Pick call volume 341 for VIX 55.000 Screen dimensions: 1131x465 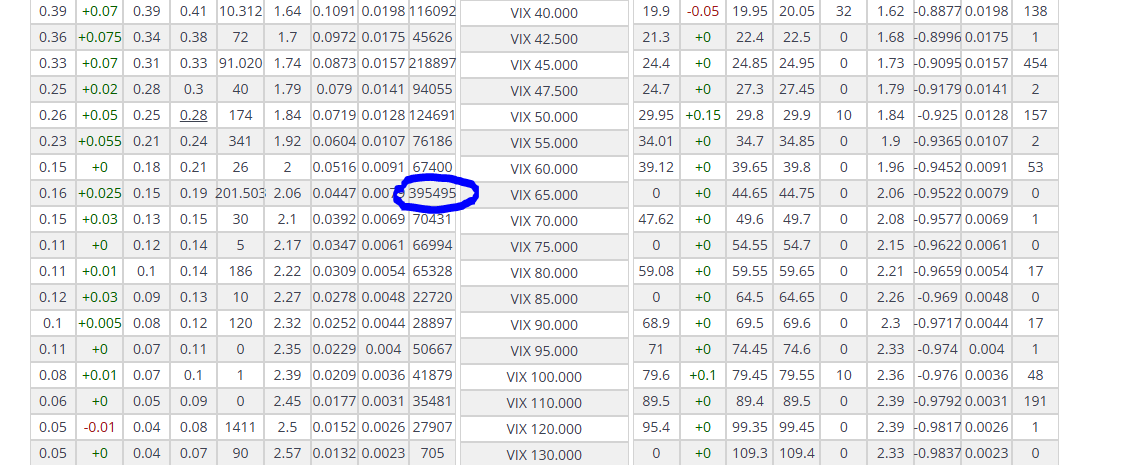[x=240, y=141]
